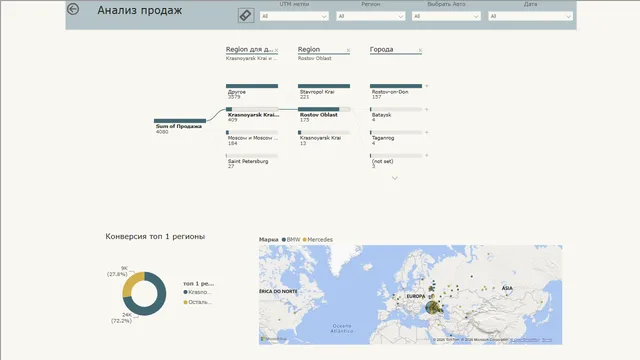Click the Города column header label

(x=381, y=49)
